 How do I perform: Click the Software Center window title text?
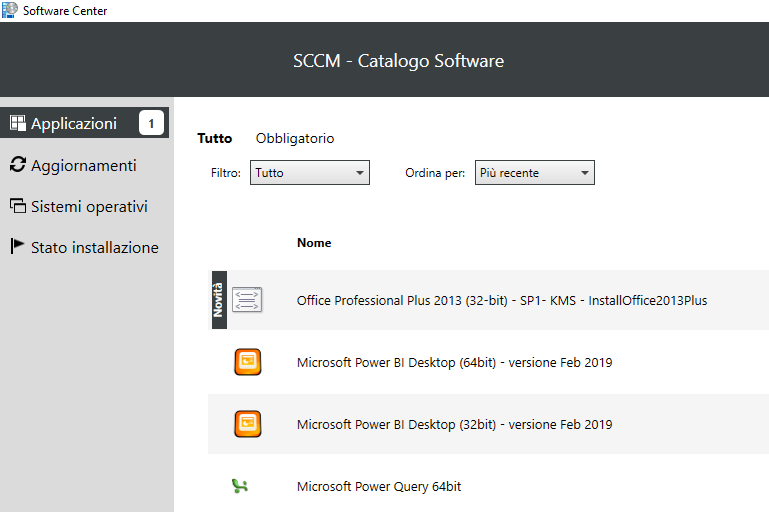pyautogui.click(x=65, y=10)
